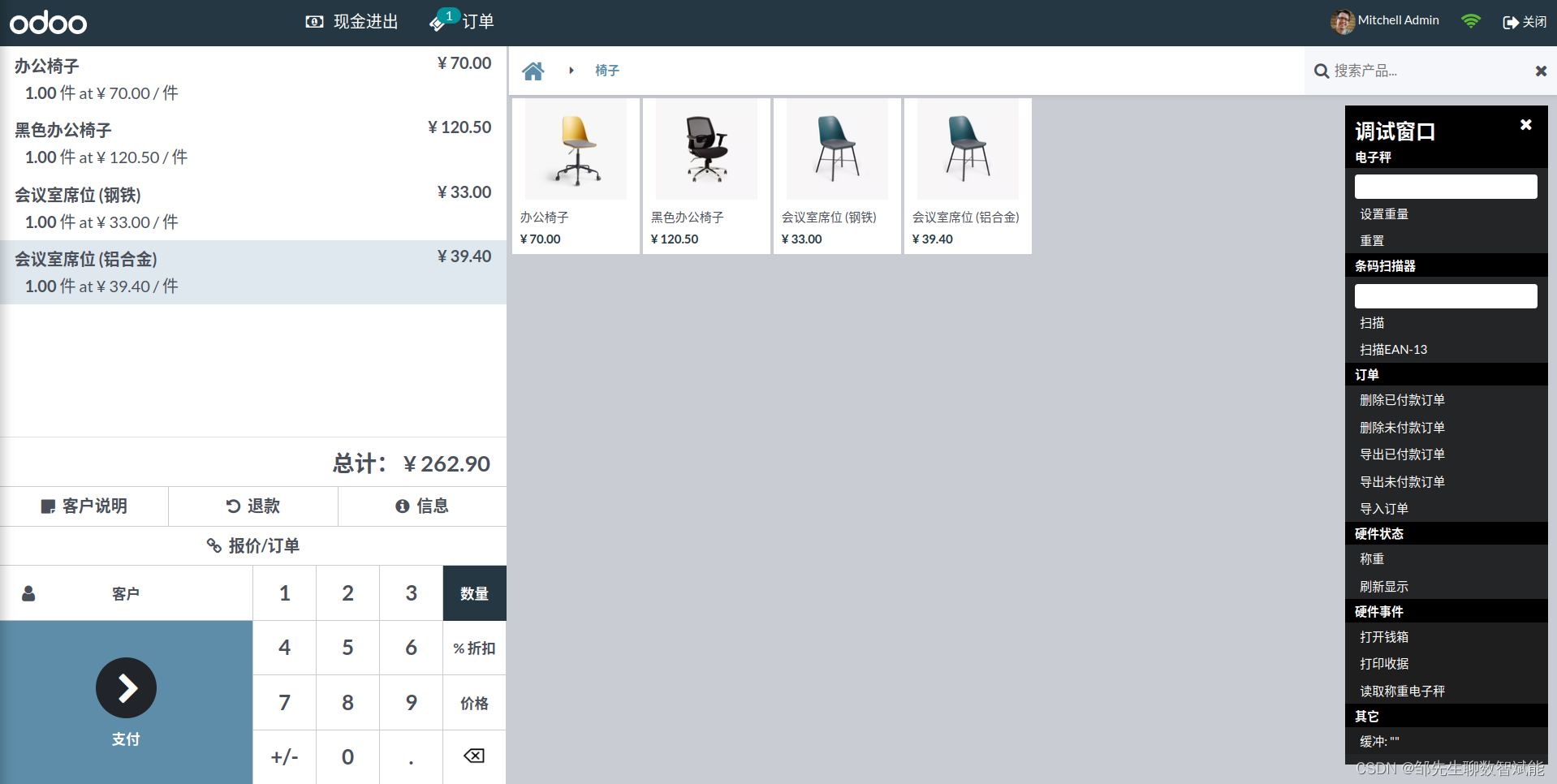Click the 支付 payment arrow button
Screen dimensions: 1557x784
[x=126, y=702]
